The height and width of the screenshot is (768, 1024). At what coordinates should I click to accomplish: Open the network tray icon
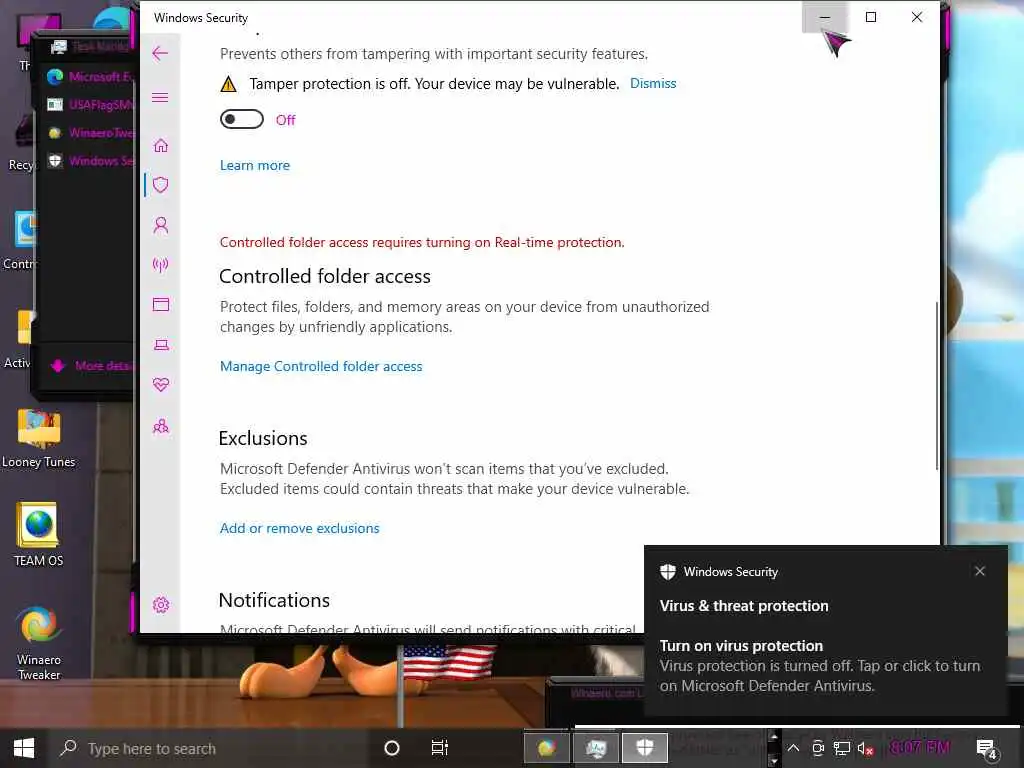tap(842, 748)
